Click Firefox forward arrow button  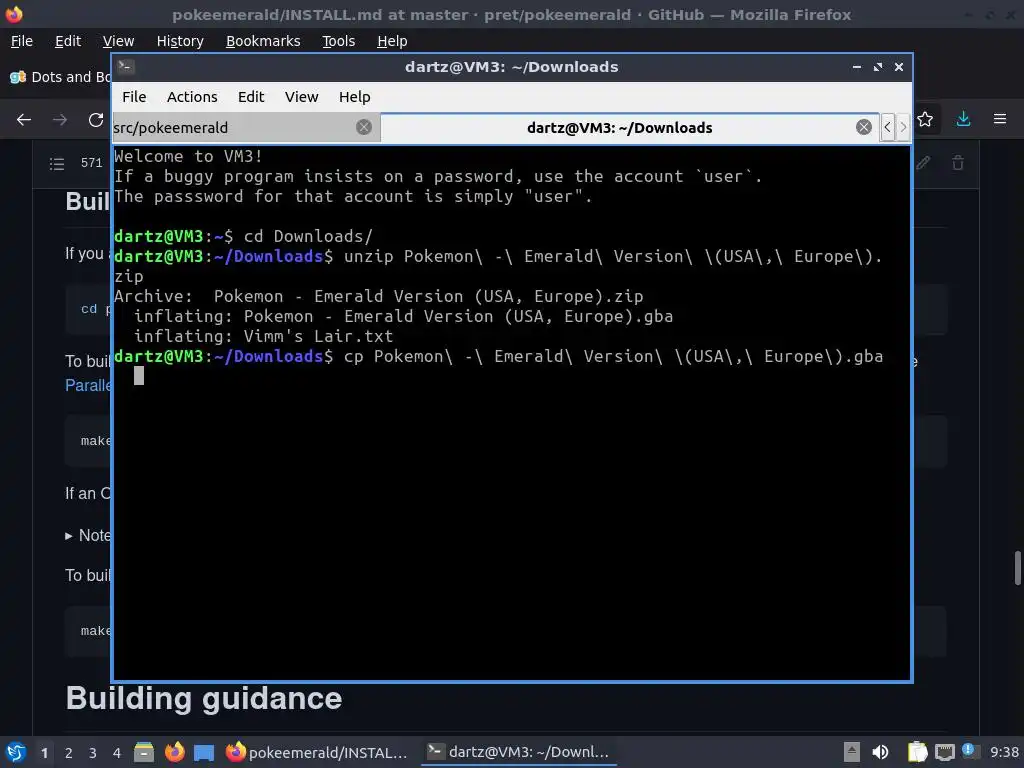coord(60,120)
